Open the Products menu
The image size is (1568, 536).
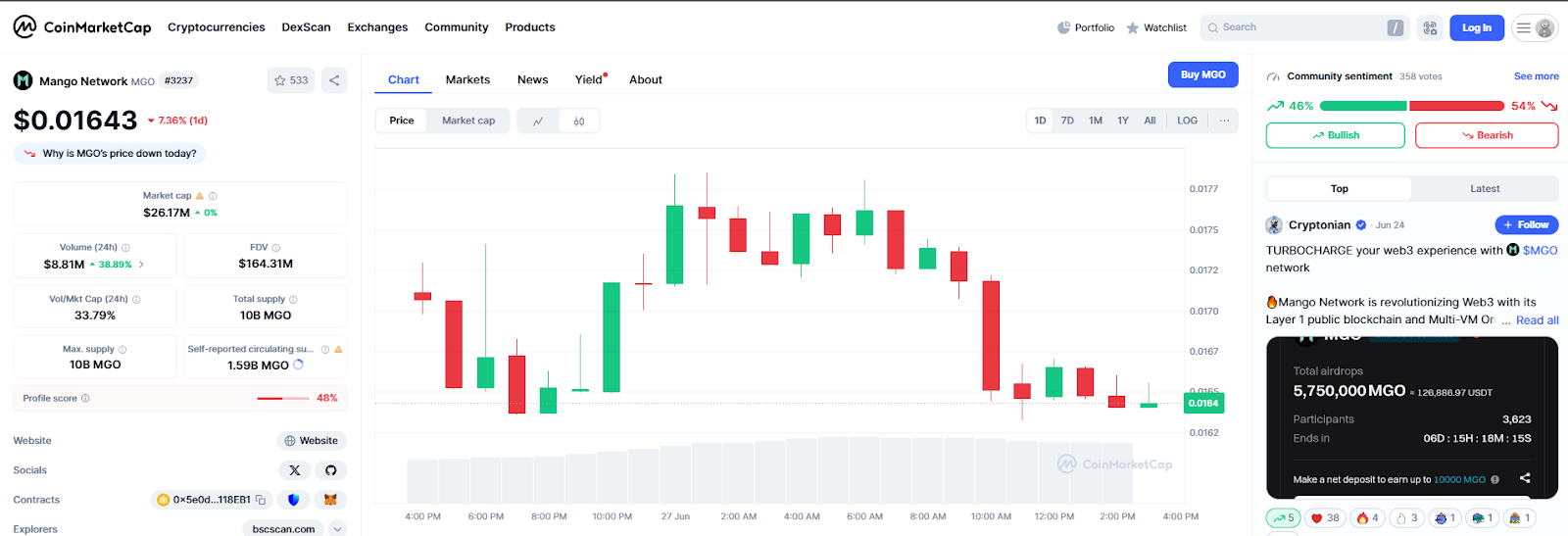point(530,27)
